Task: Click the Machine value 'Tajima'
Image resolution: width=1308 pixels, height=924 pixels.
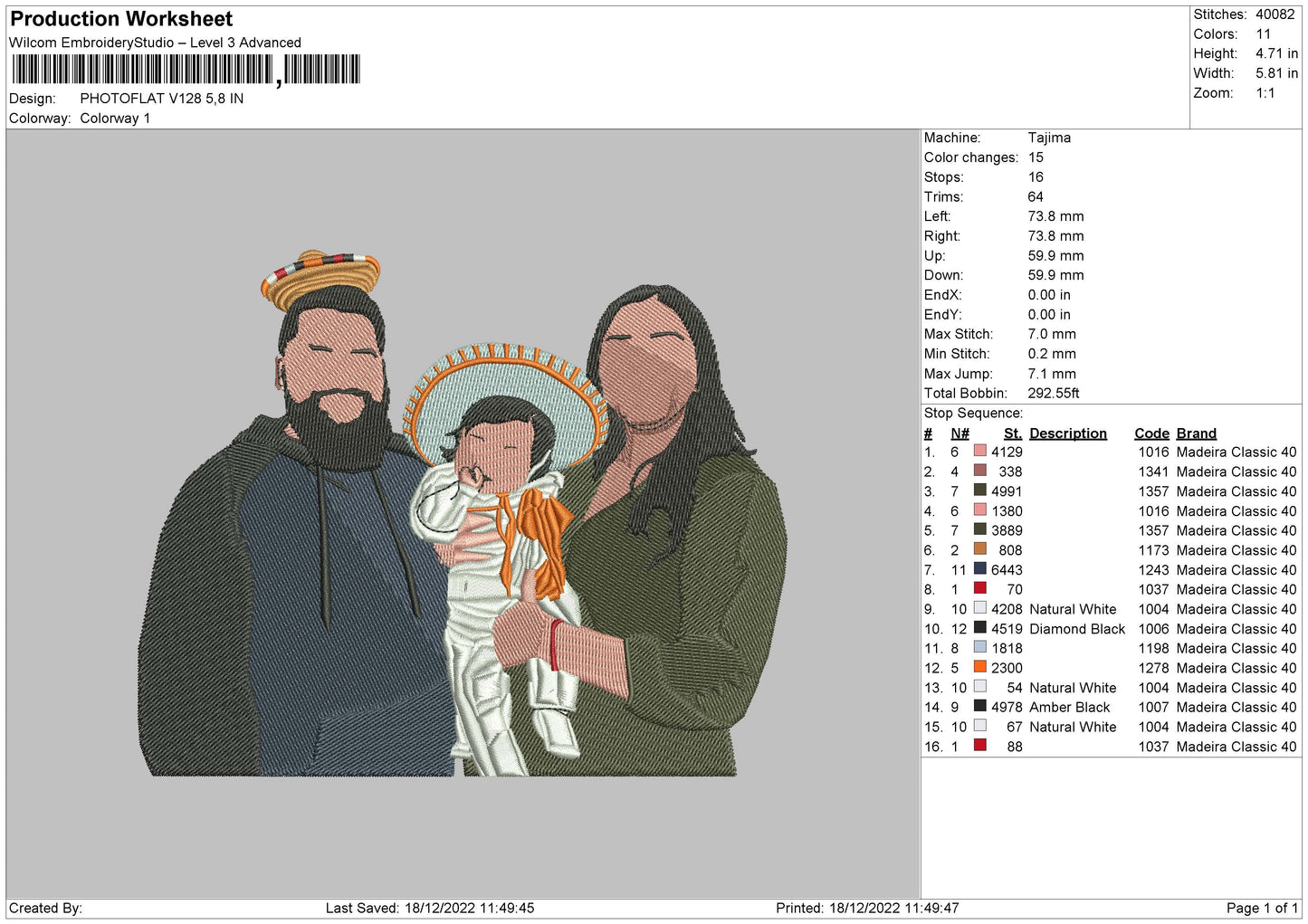Action: click(1049, 138)
